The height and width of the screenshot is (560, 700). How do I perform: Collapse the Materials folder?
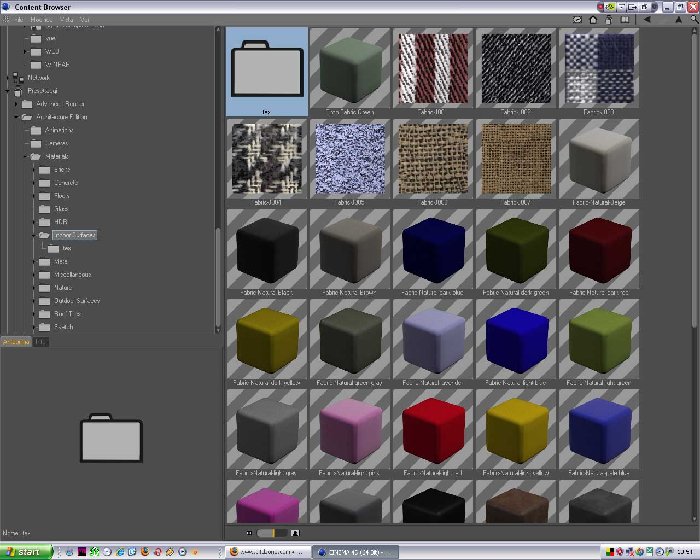pyautogui.click(x=25, y=157)
